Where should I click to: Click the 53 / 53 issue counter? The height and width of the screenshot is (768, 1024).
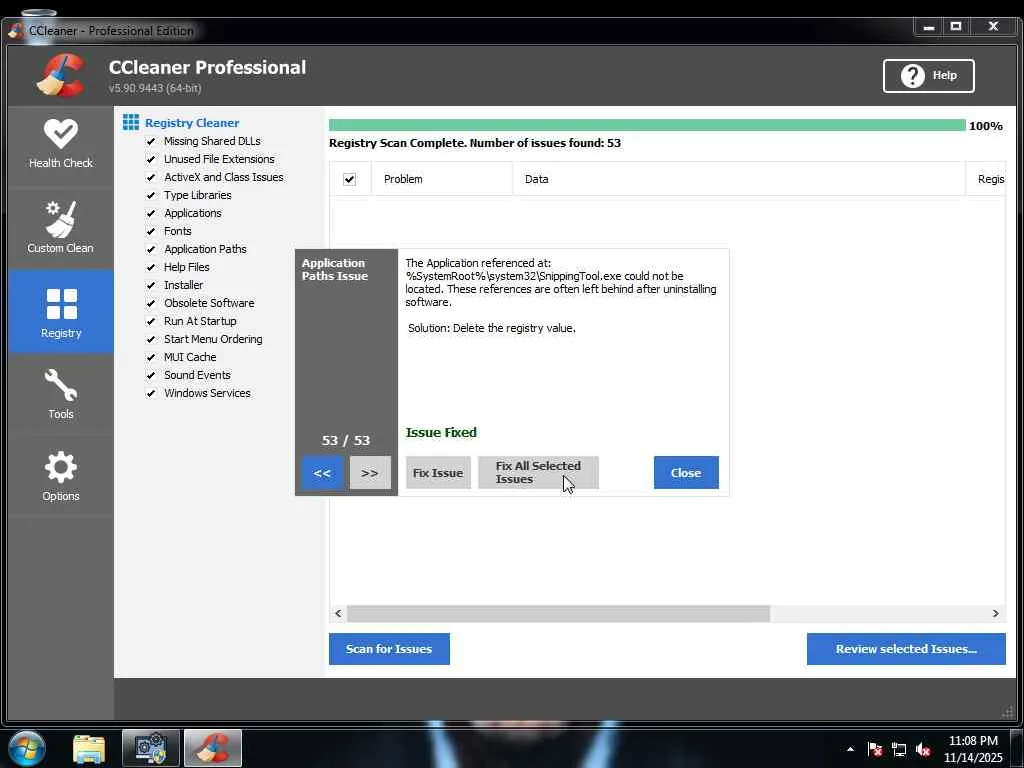point(345,440)
